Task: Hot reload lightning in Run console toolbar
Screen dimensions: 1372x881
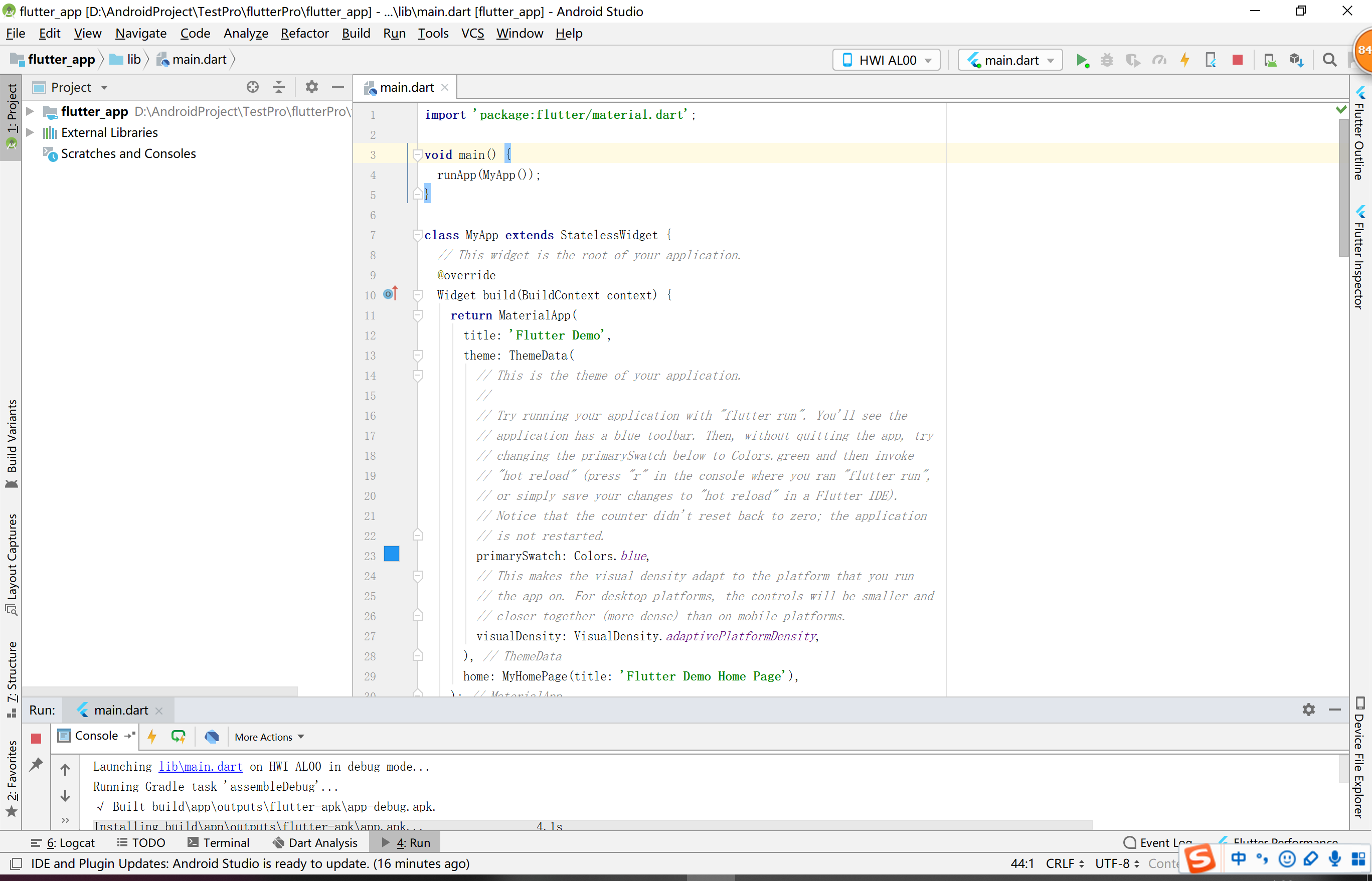Action: pyautogui.click(x=151, y=736)
